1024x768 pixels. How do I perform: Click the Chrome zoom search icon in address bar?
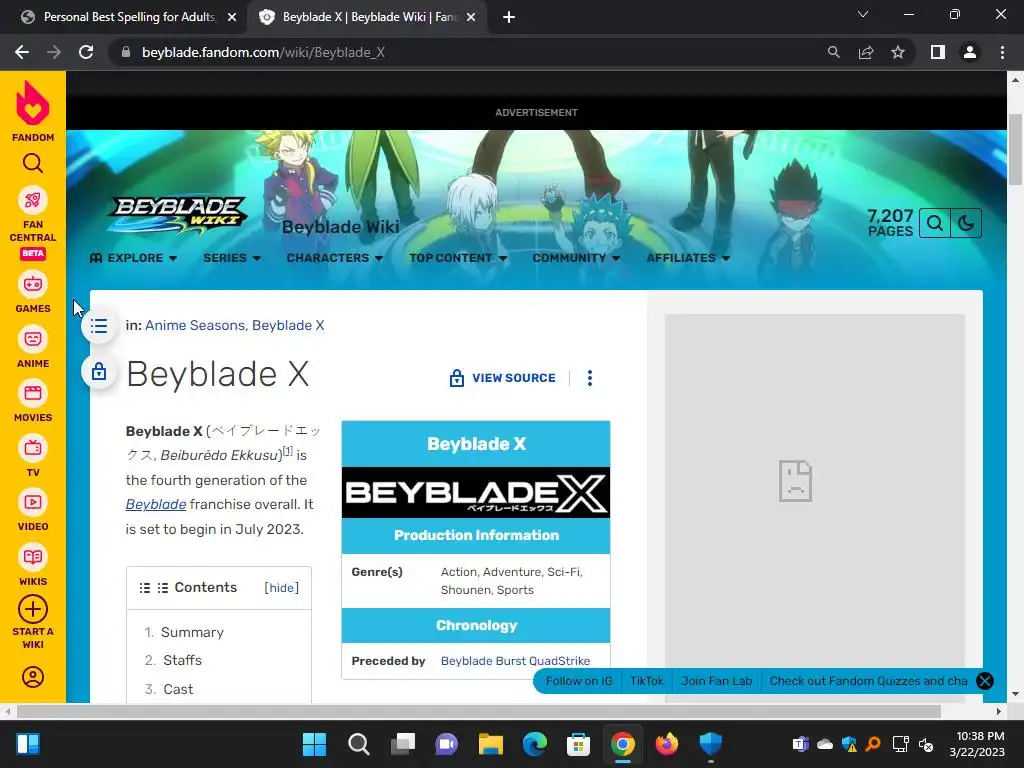tap(833, 52)
